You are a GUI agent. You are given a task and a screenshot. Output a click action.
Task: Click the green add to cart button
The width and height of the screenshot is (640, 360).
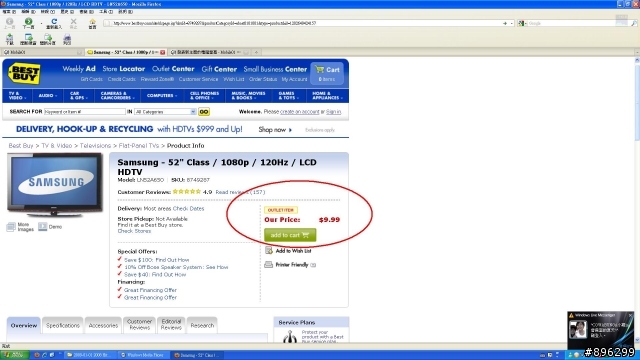(290, 235)
